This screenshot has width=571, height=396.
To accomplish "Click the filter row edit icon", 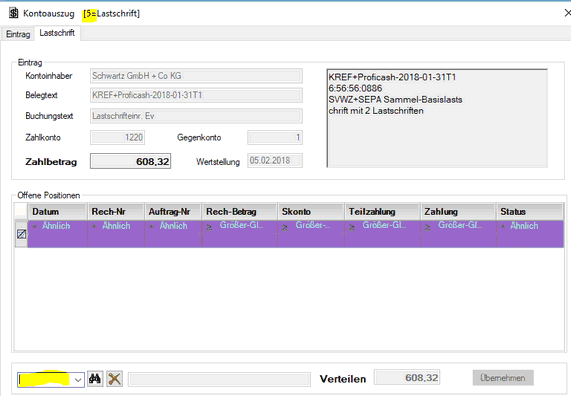I will pos(21,234).
